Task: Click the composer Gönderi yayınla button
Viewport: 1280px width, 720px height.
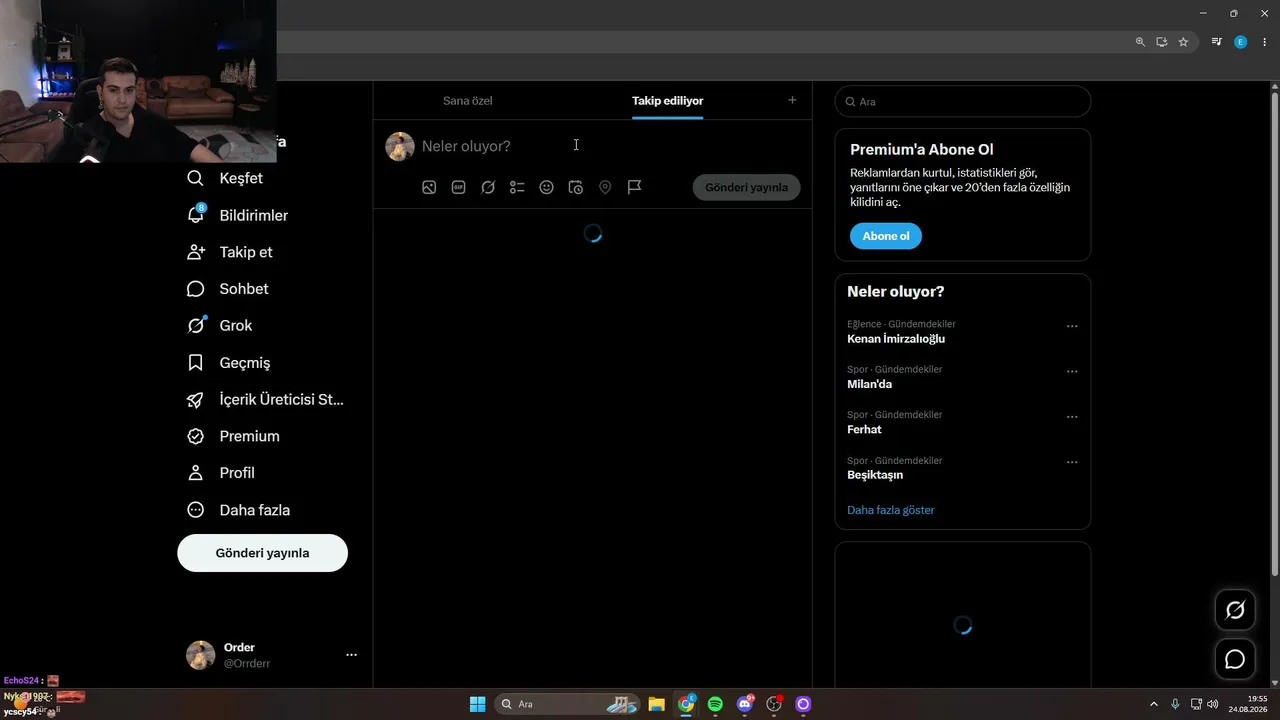Action: point(746,187)
